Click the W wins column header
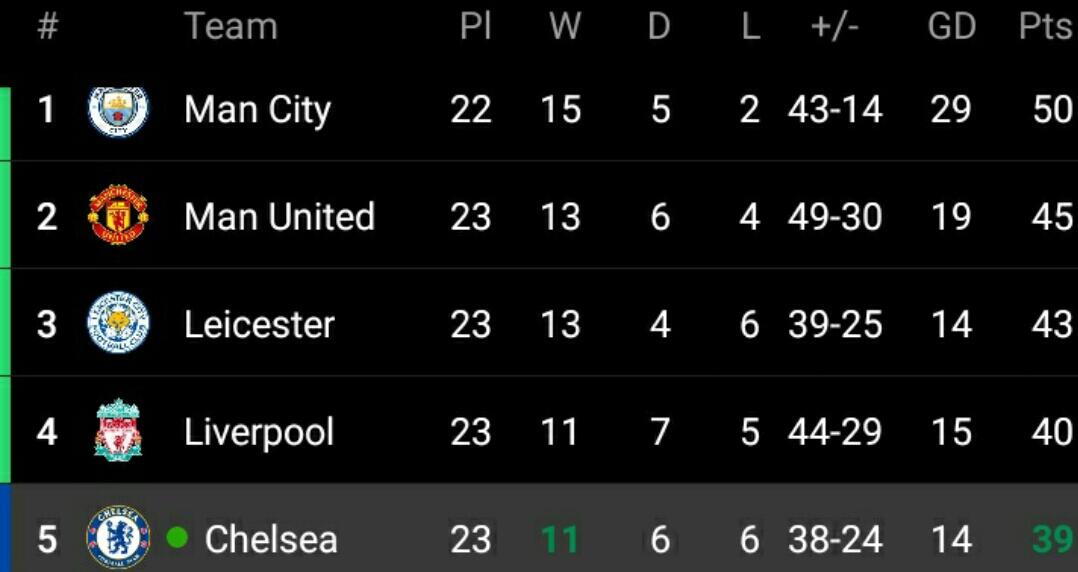Screen dimensions: 1078x572 (565, 27)
